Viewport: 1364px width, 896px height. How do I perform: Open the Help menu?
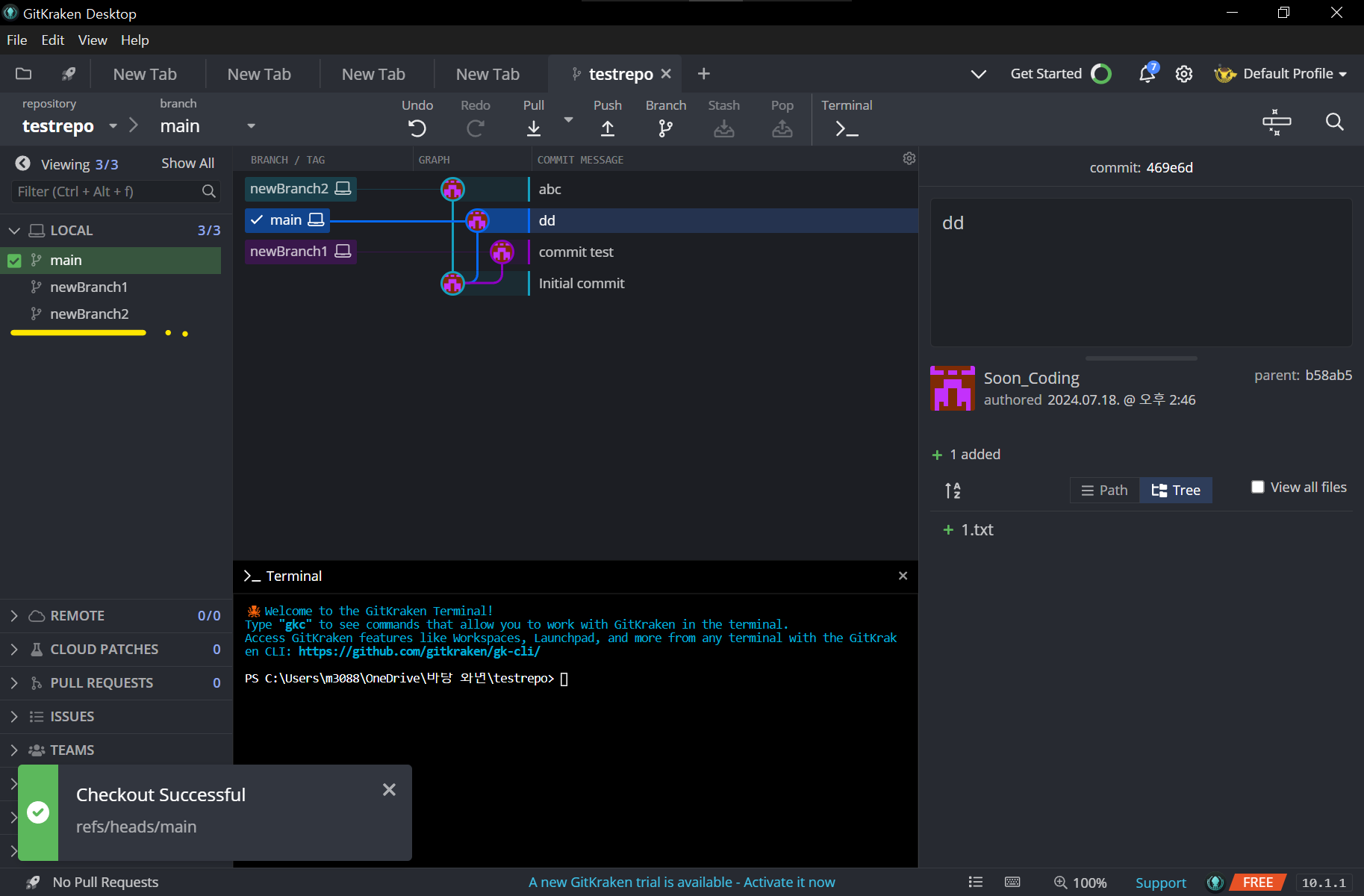(x=135, y=40)
